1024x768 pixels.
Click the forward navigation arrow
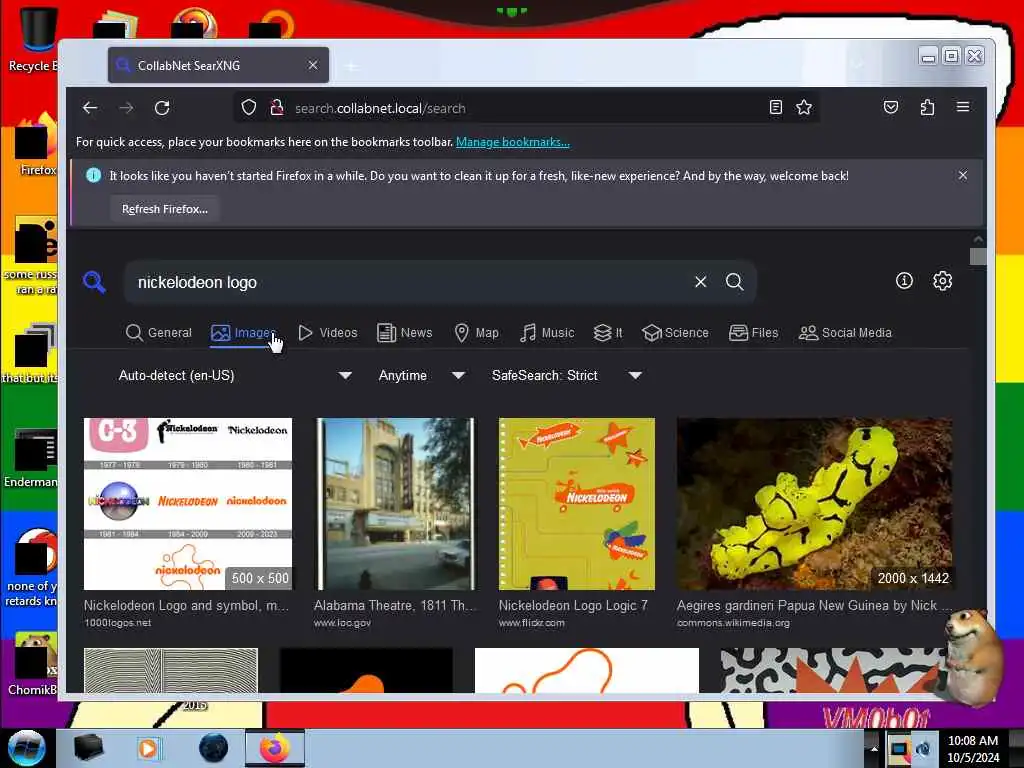(126, 108)
